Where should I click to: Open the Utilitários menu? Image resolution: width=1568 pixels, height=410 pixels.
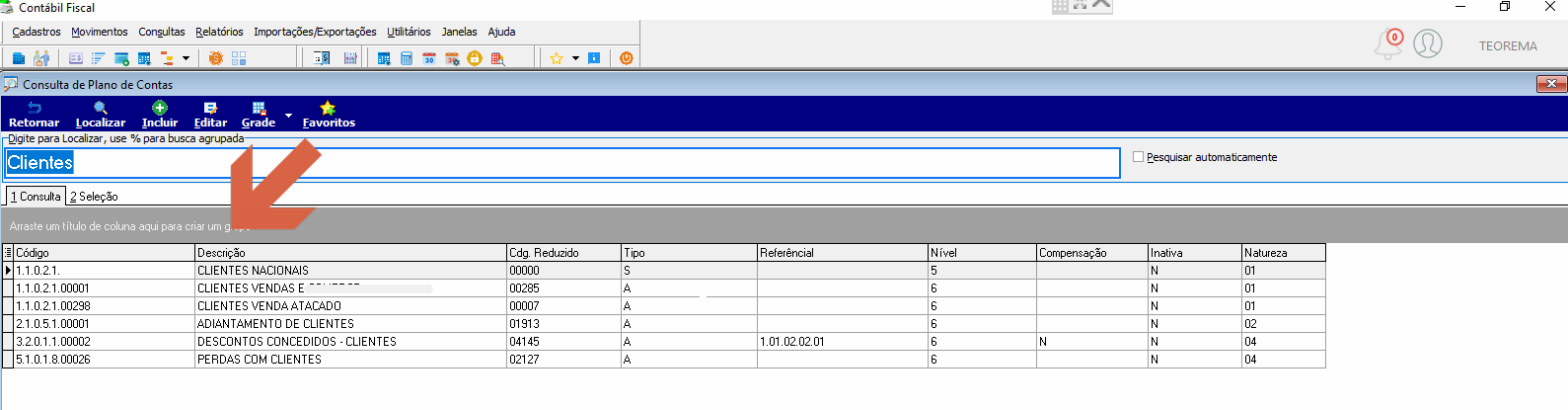[x=409, y=32]
